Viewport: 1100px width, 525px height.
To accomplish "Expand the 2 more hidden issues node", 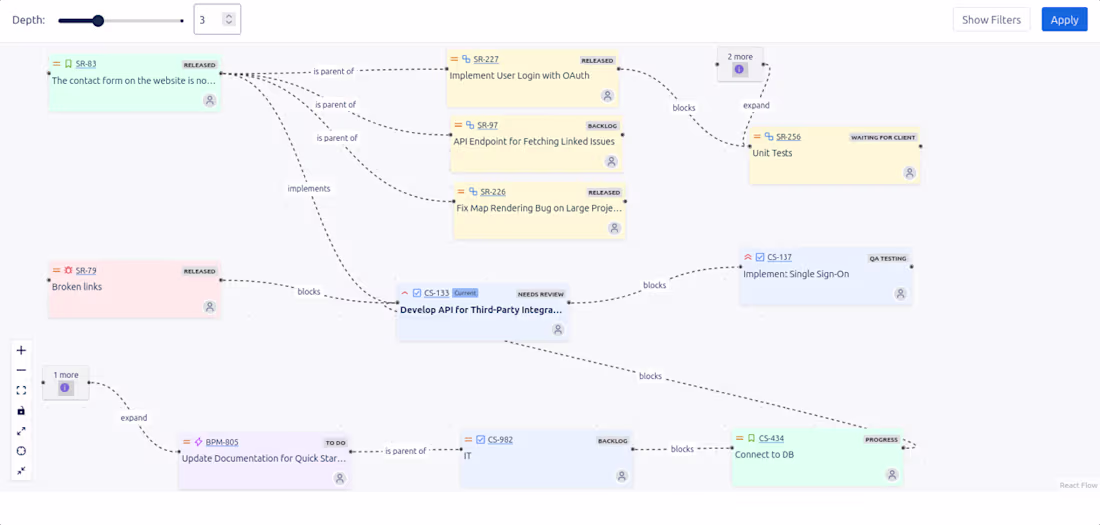I will pyautogui.click(x=740, y=64).
